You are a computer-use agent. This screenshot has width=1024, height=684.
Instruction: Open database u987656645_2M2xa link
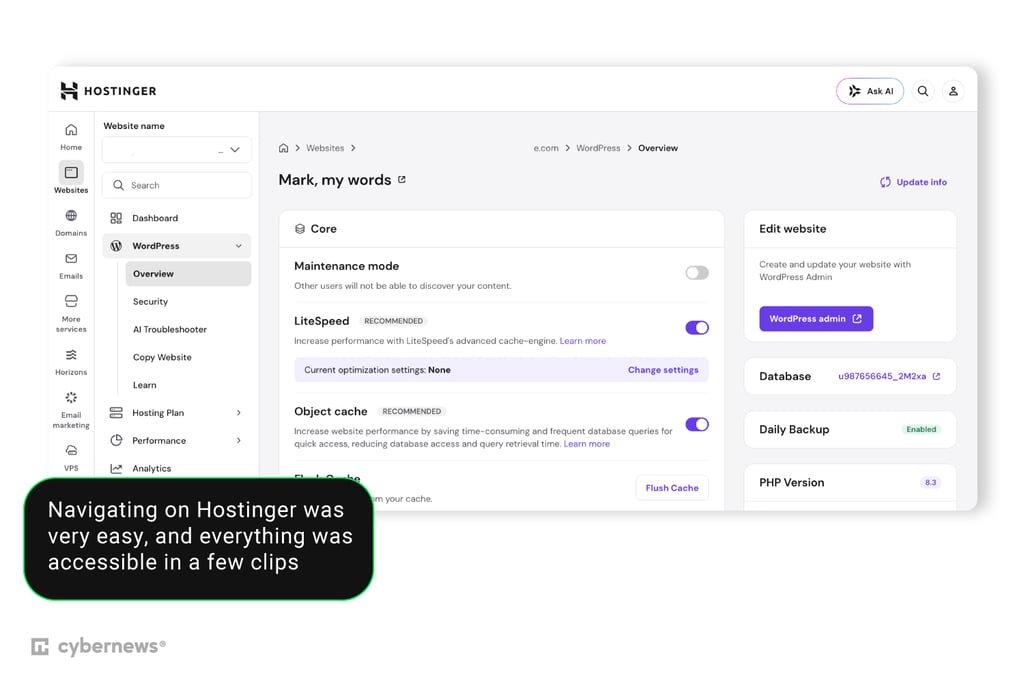tap(882, 376)
